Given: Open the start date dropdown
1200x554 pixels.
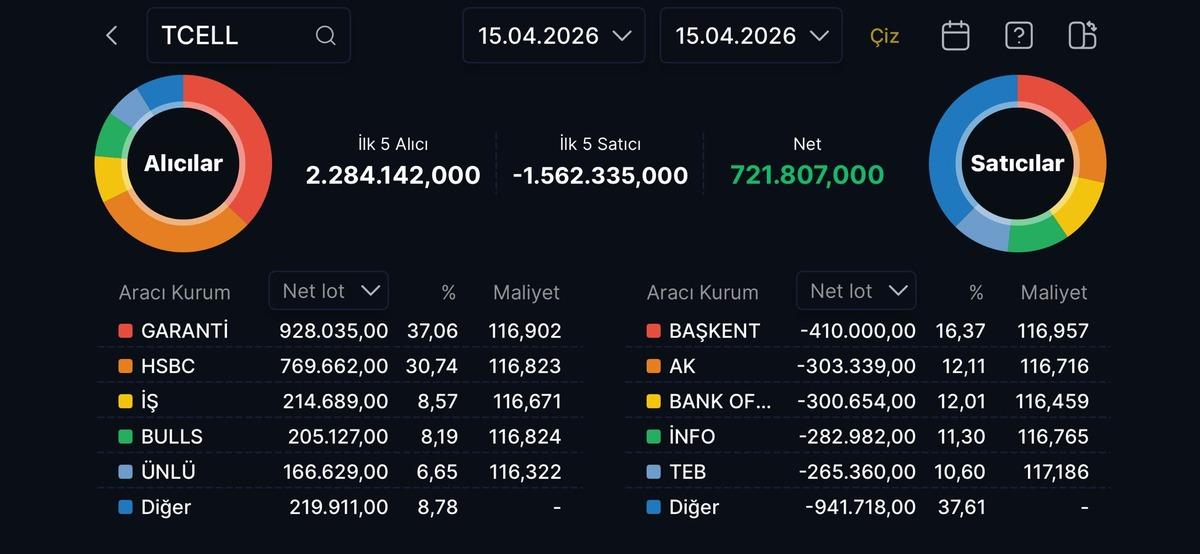Looking at the screenshot, I should tap(554, 36).
